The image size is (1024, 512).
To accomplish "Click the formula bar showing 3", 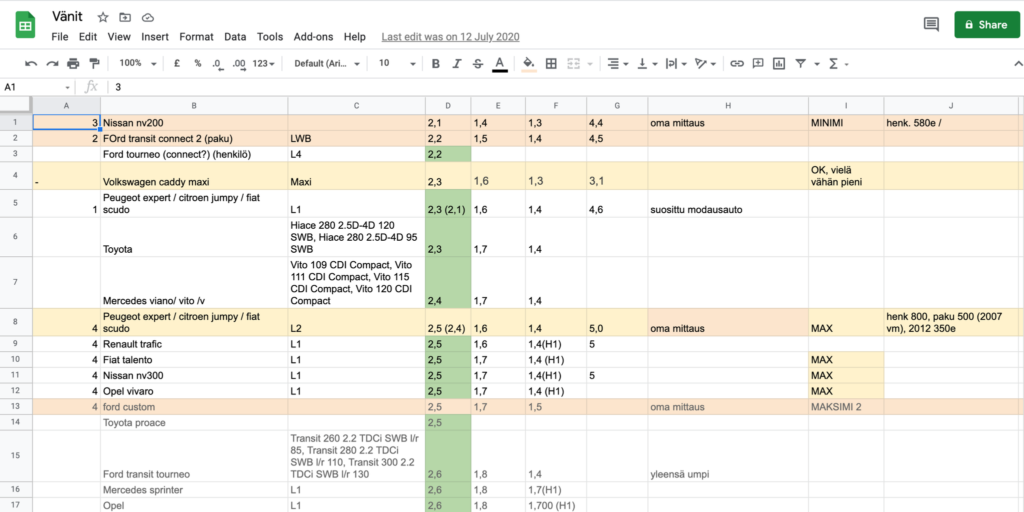I will tap(565, 87).
